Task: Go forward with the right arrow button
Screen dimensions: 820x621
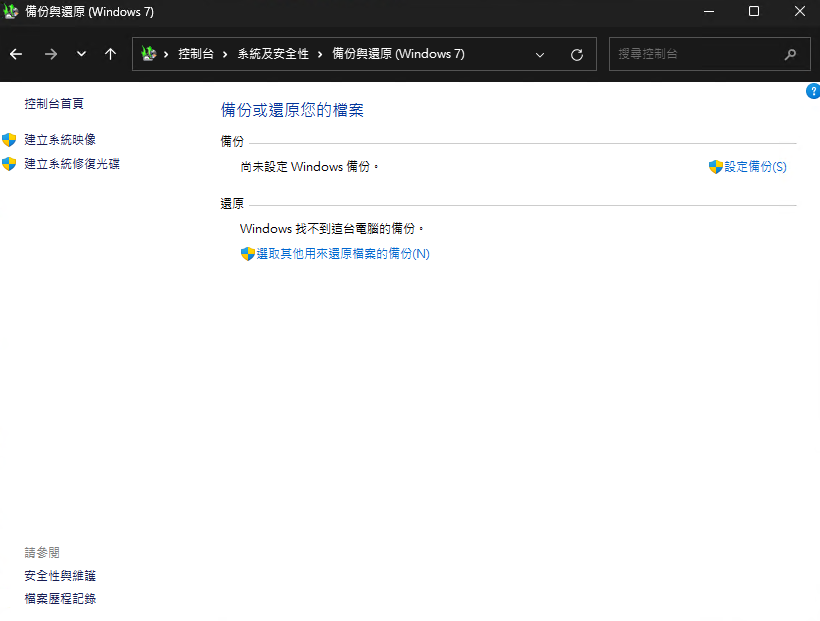Action: tap(51, 54)
